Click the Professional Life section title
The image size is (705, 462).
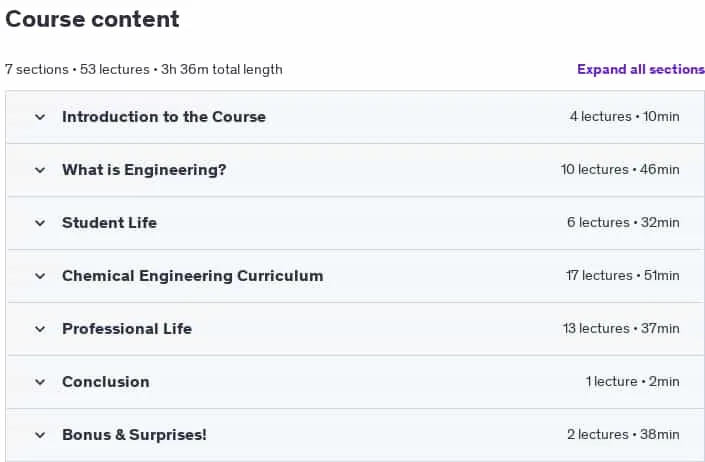127,329
